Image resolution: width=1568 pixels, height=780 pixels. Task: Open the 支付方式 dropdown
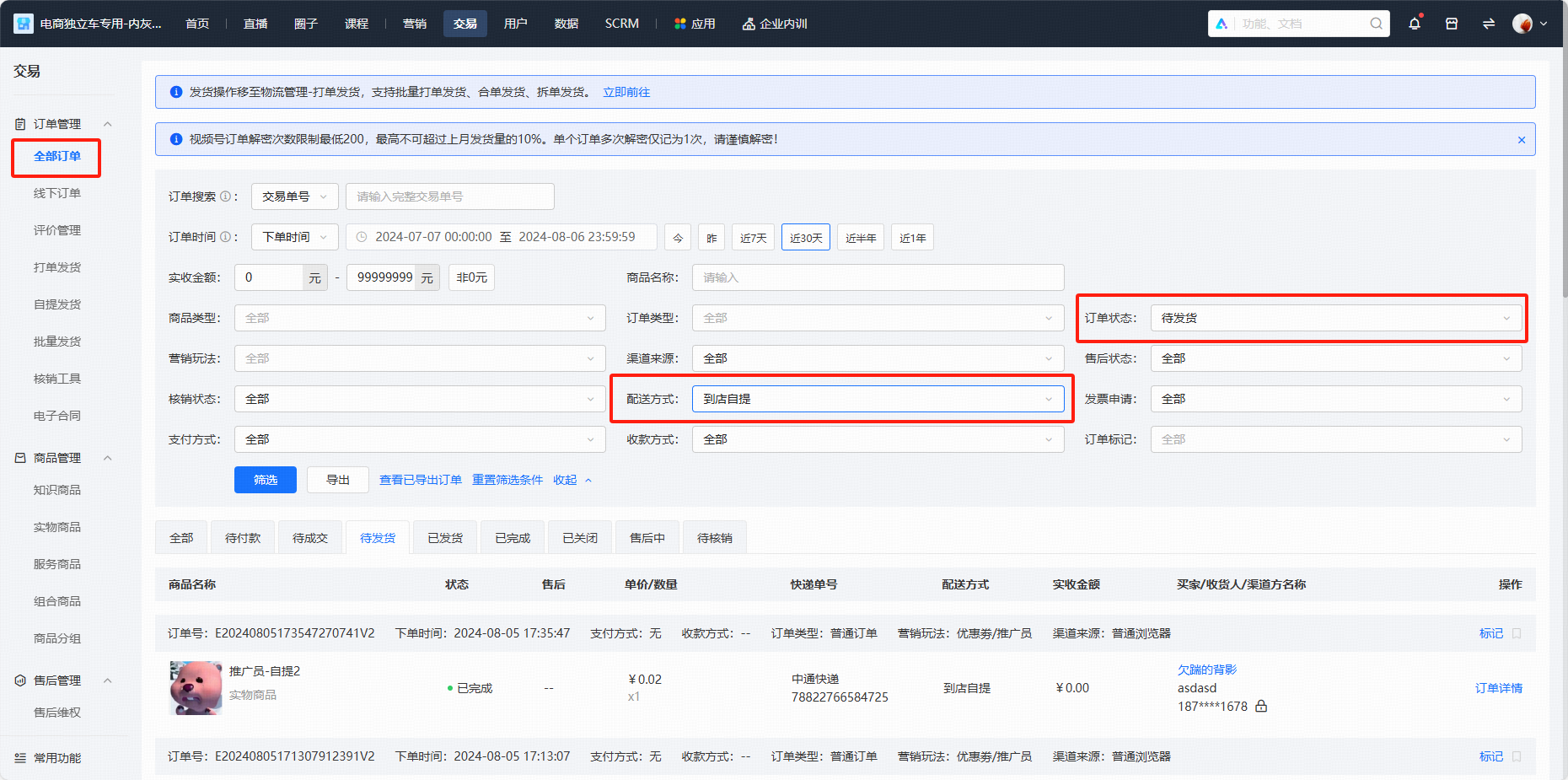[420, 439]
